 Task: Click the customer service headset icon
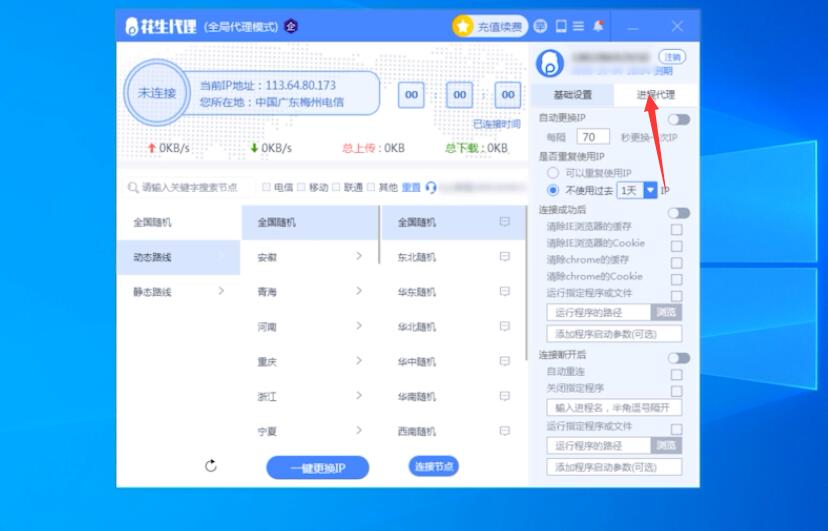431,187
